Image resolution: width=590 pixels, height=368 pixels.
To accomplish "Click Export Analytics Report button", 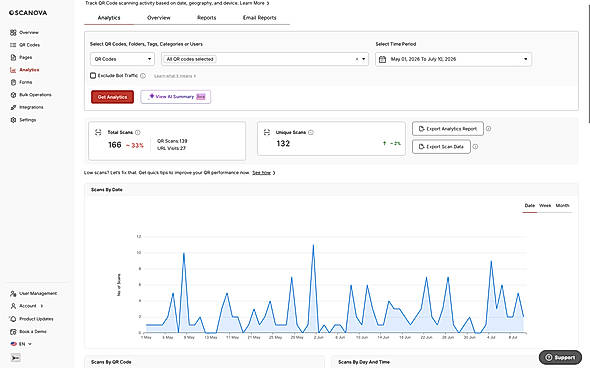I will [x=448, y=129].
